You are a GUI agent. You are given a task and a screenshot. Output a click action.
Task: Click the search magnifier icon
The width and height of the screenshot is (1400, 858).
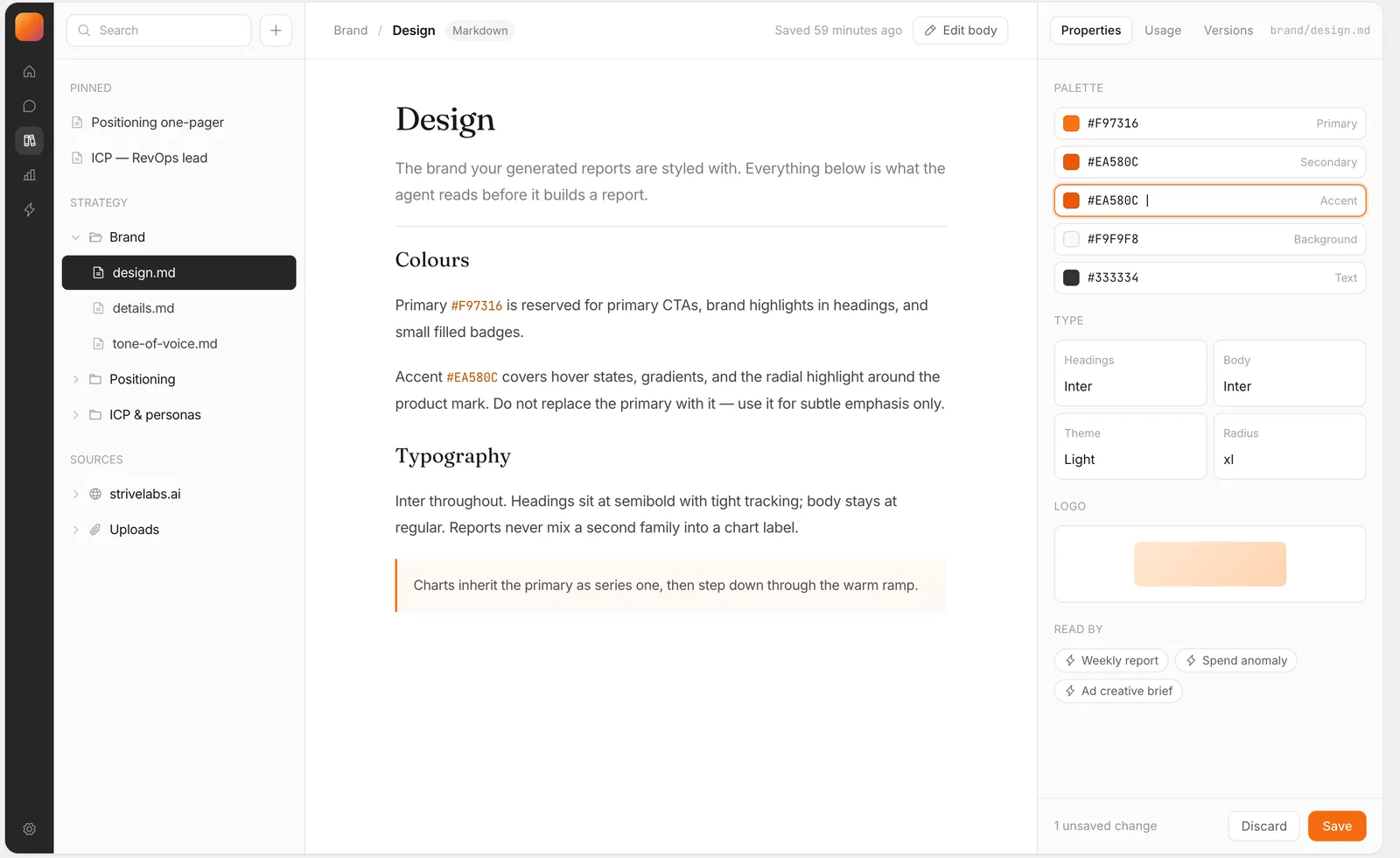pos(84,30)
